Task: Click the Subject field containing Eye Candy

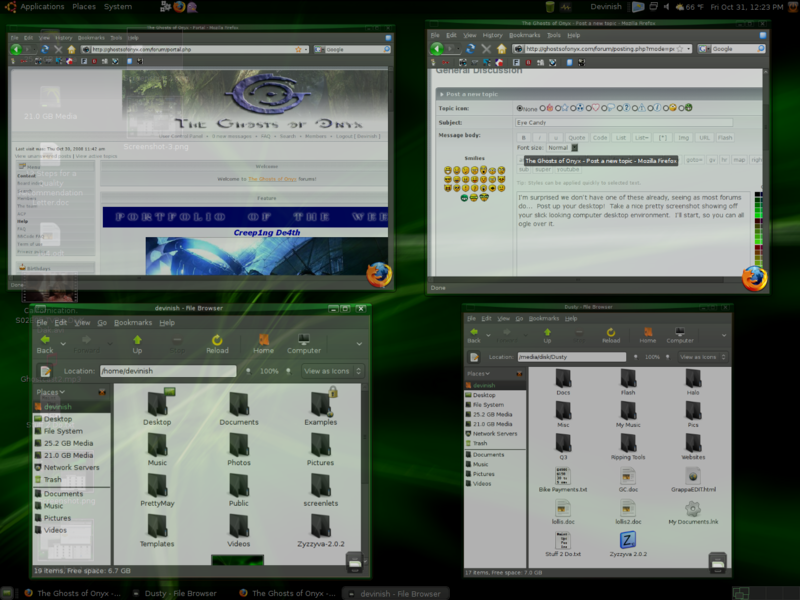Action: pyautogui.click(x=623, y=123)
